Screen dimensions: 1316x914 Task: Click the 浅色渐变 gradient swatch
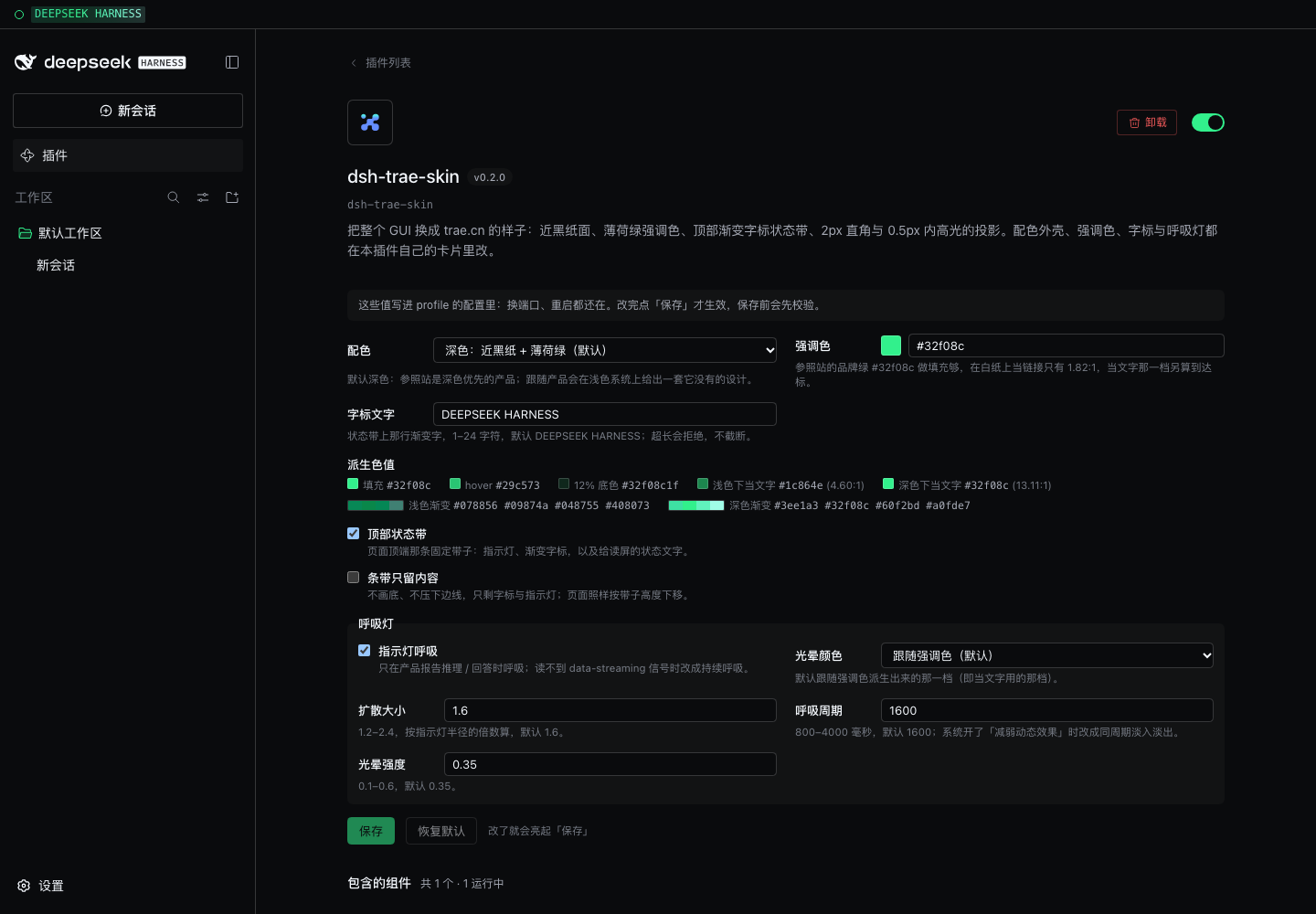376,505
